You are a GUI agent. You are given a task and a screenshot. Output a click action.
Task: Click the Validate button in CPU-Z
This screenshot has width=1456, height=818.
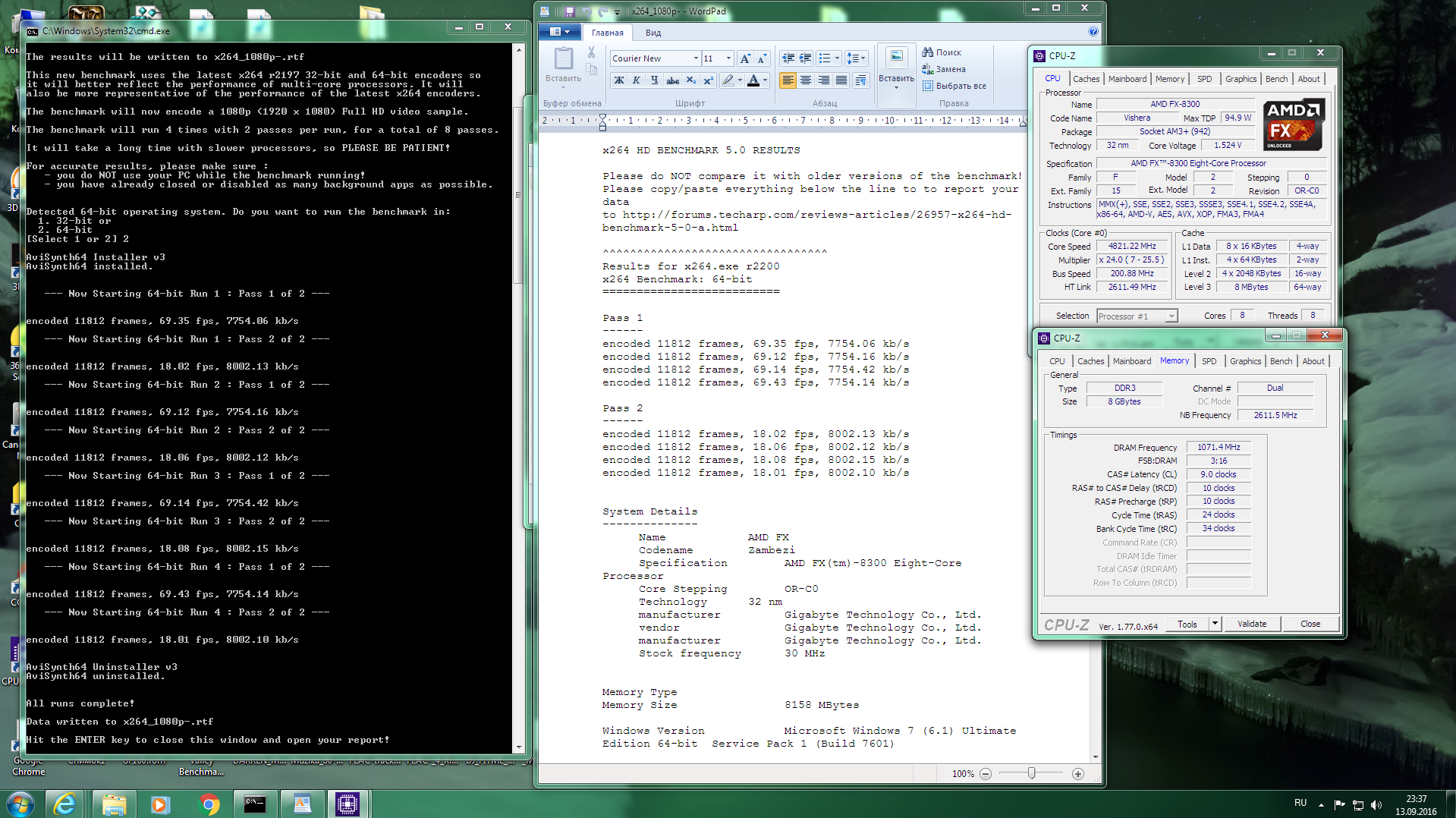1252,624
